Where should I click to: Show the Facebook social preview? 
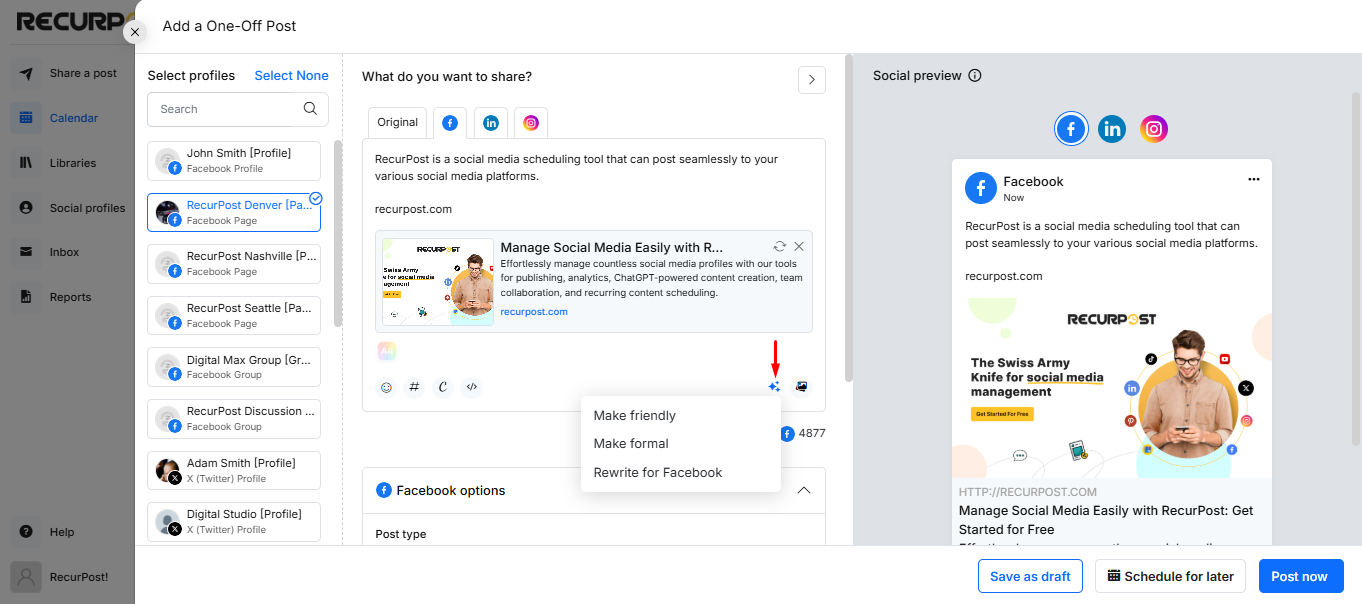point(1071,129)
